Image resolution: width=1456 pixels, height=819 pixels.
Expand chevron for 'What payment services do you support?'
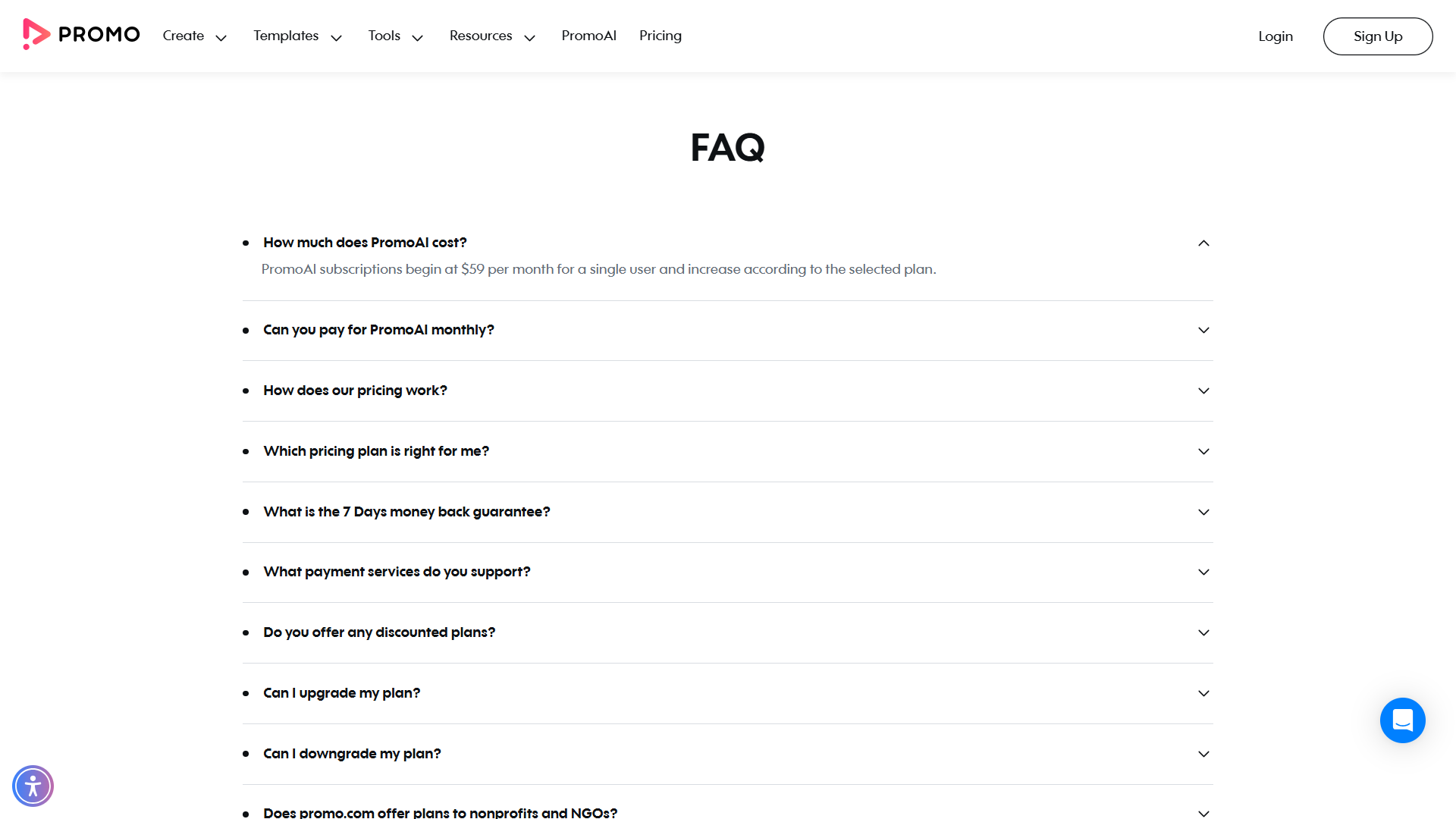pos(1203,573)
